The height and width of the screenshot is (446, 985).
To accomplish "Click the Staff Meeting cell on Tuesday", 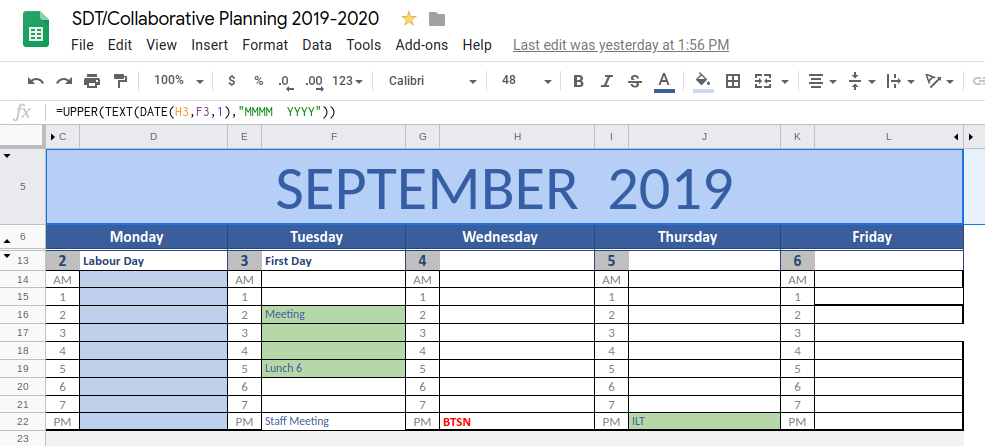I will [x=333, y=422].
